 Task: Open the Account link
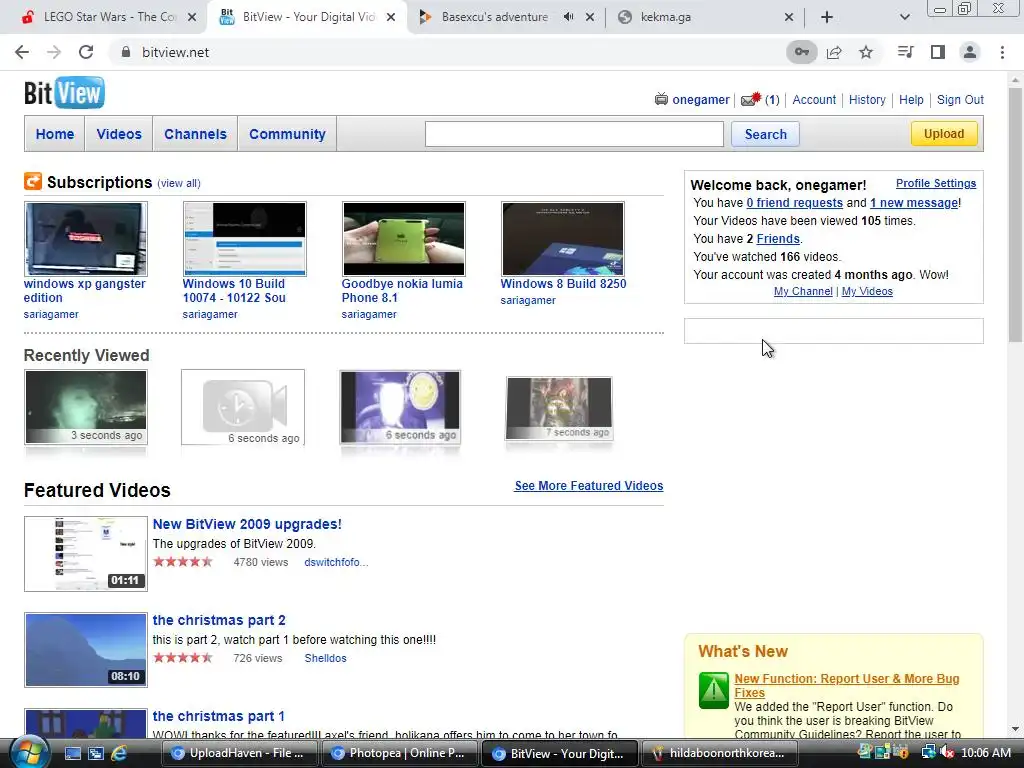pyautogui.click(x=814, y=99)
